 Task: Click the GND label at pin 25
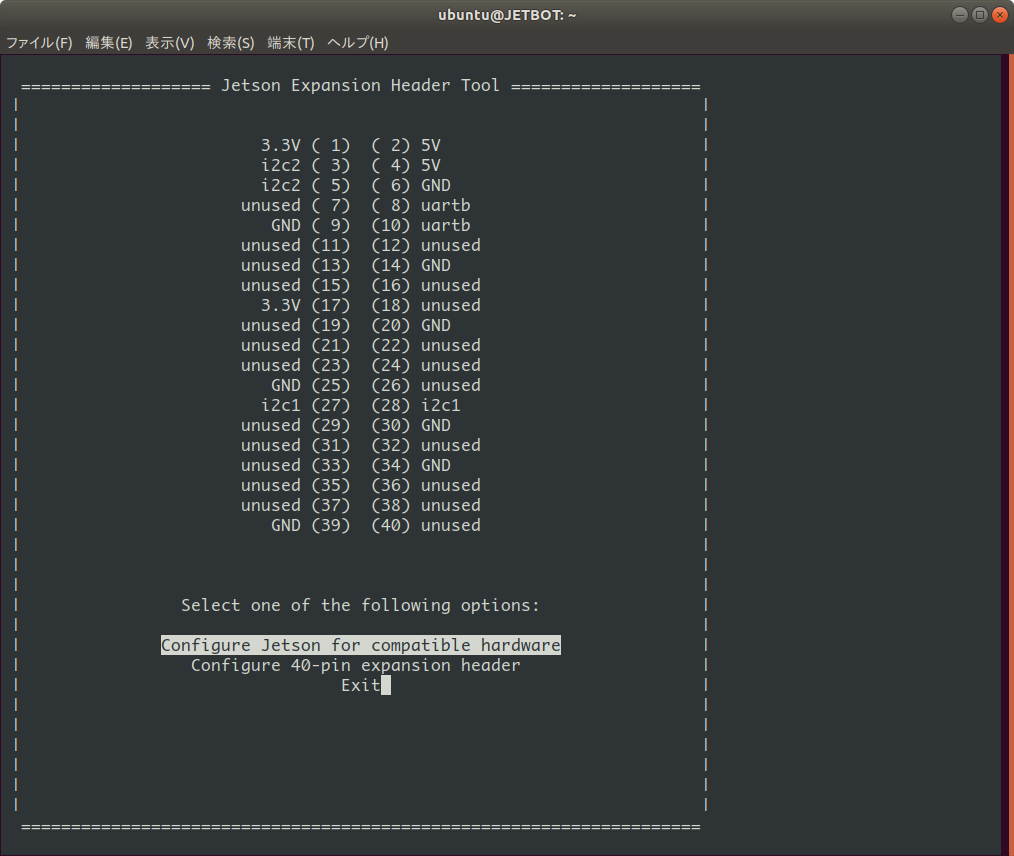click(286, 386)
